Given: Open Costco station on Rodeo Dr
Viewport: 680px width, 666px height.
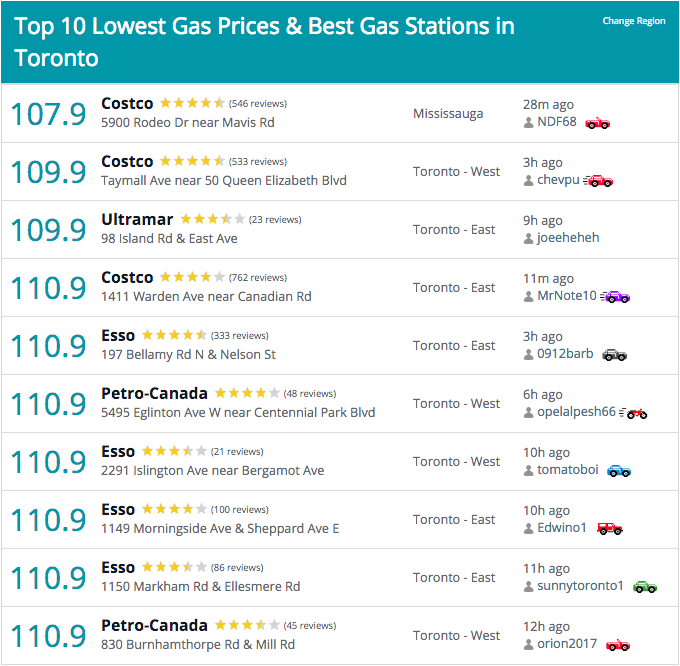Looking at the screenshot, I should point(127,104).
